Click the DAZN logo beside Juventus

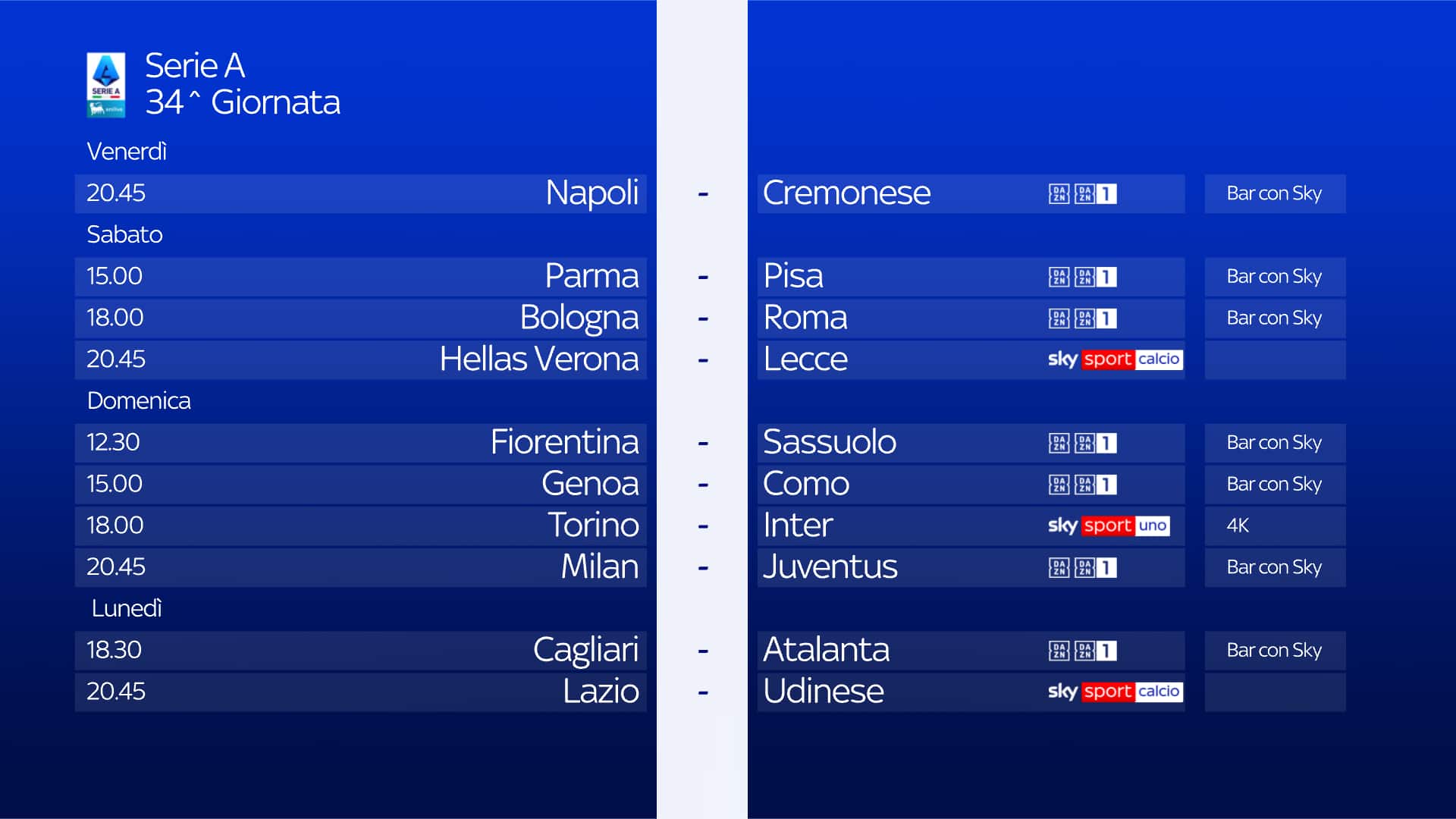tap(1059, 567)
